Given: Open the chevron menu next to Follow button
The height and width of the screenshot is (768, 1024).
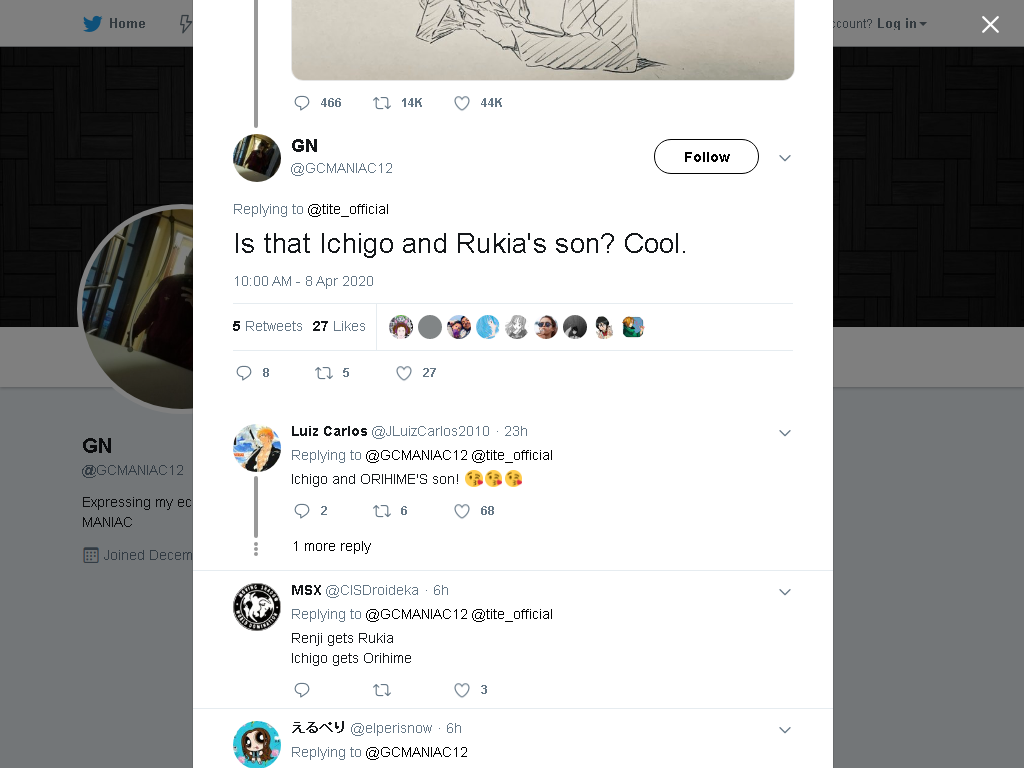Looking at the screenshot, I should tap(785, 157).
